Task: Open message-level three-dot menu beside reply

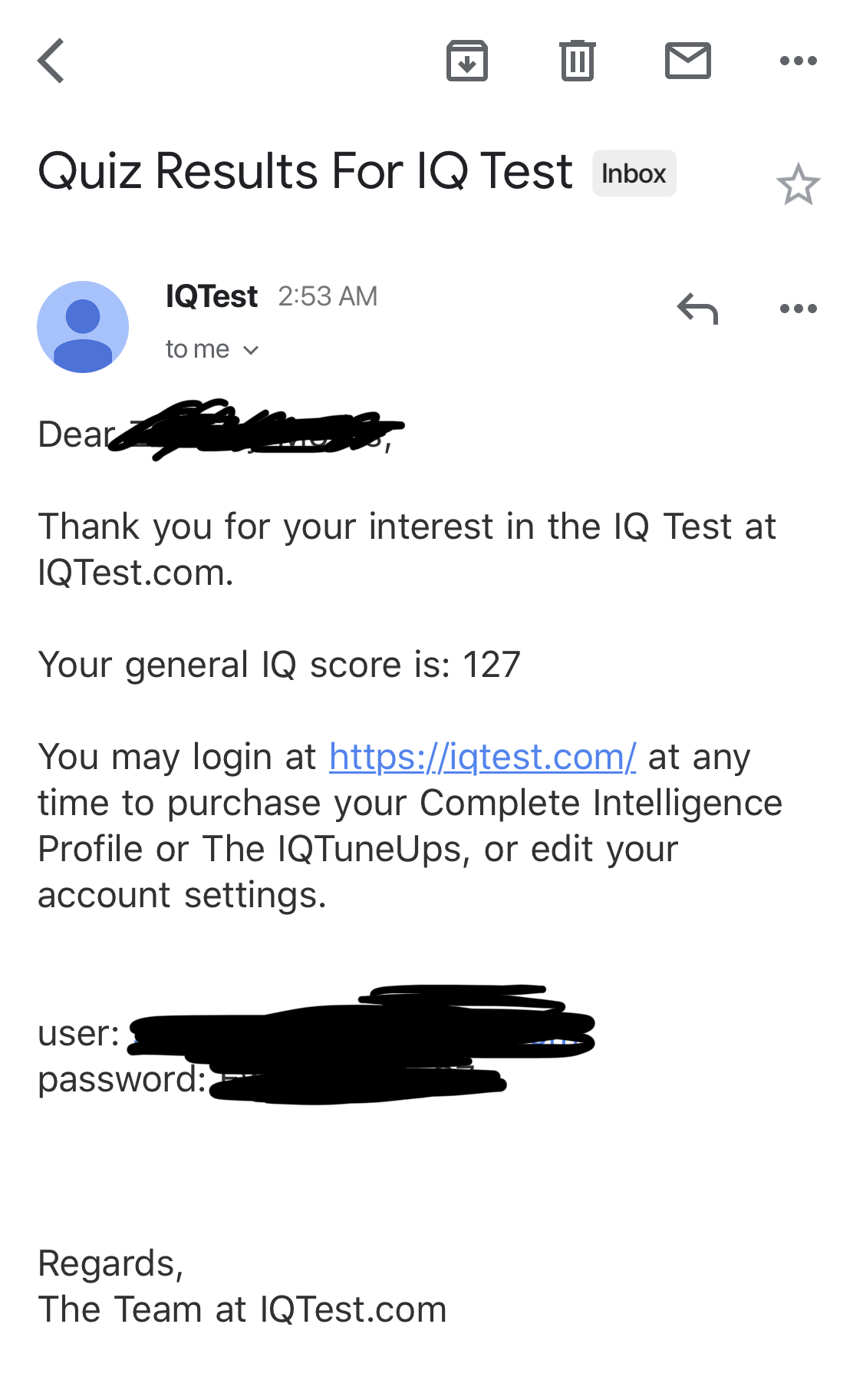Action: [798, 309]
